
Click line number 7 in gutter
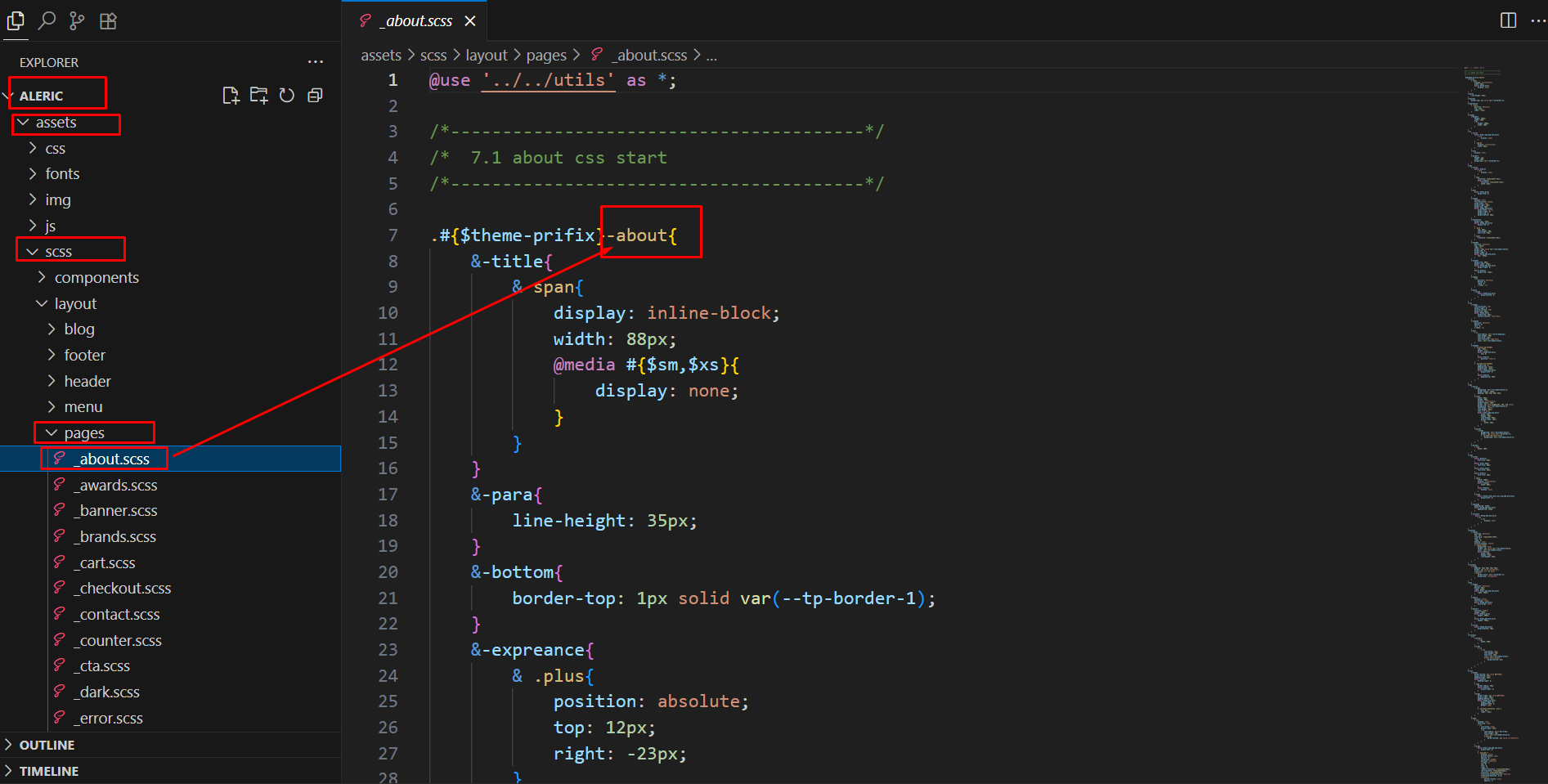tap(393, 235)
